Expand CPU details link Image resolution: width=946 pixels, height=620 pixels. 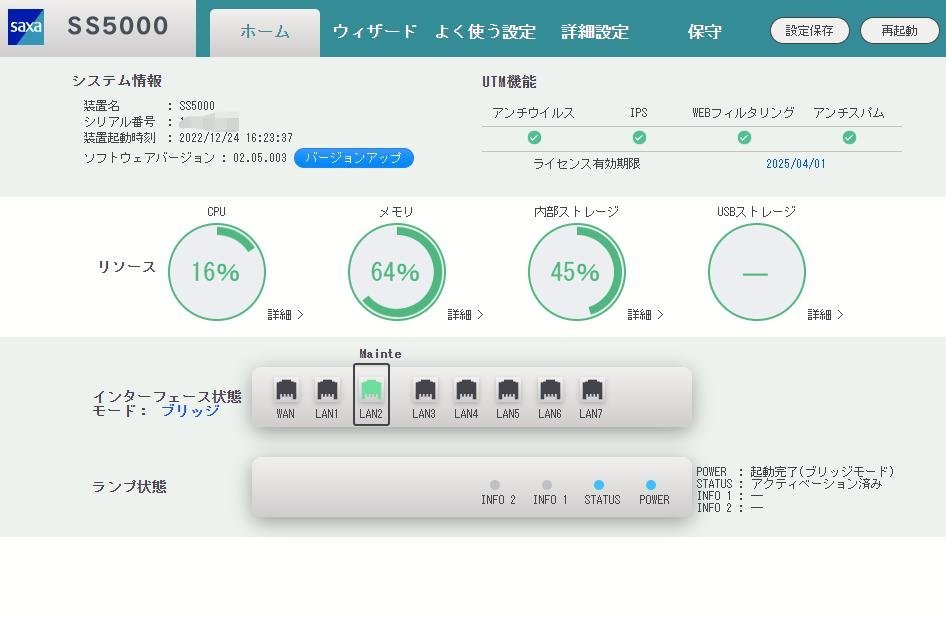[285, 314]
